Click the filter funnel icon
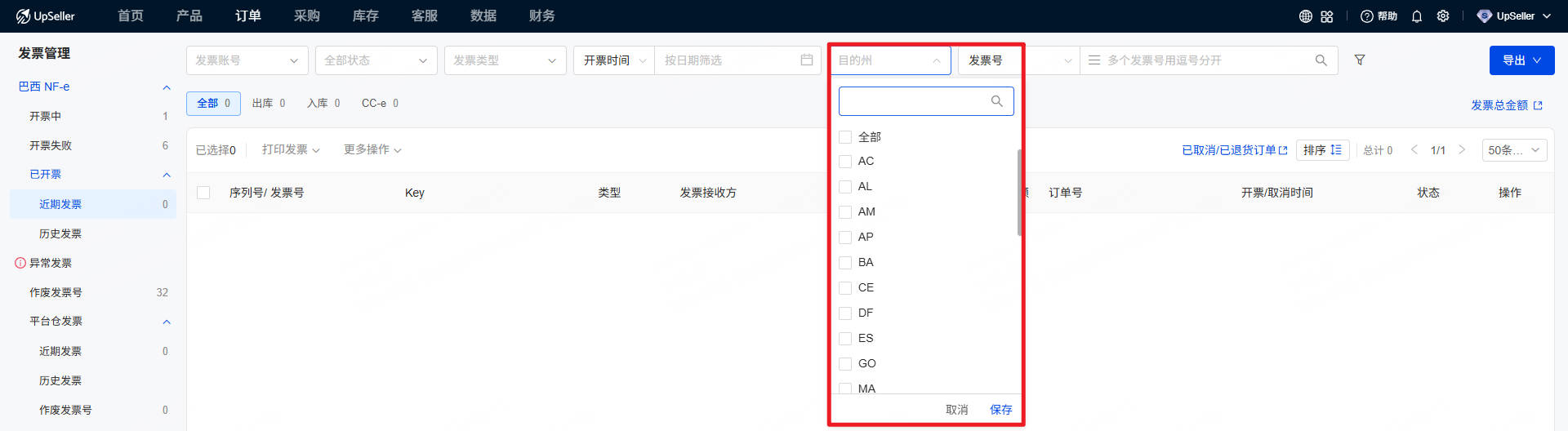This screenshot has height=431, width=1568. [1360, 60]
